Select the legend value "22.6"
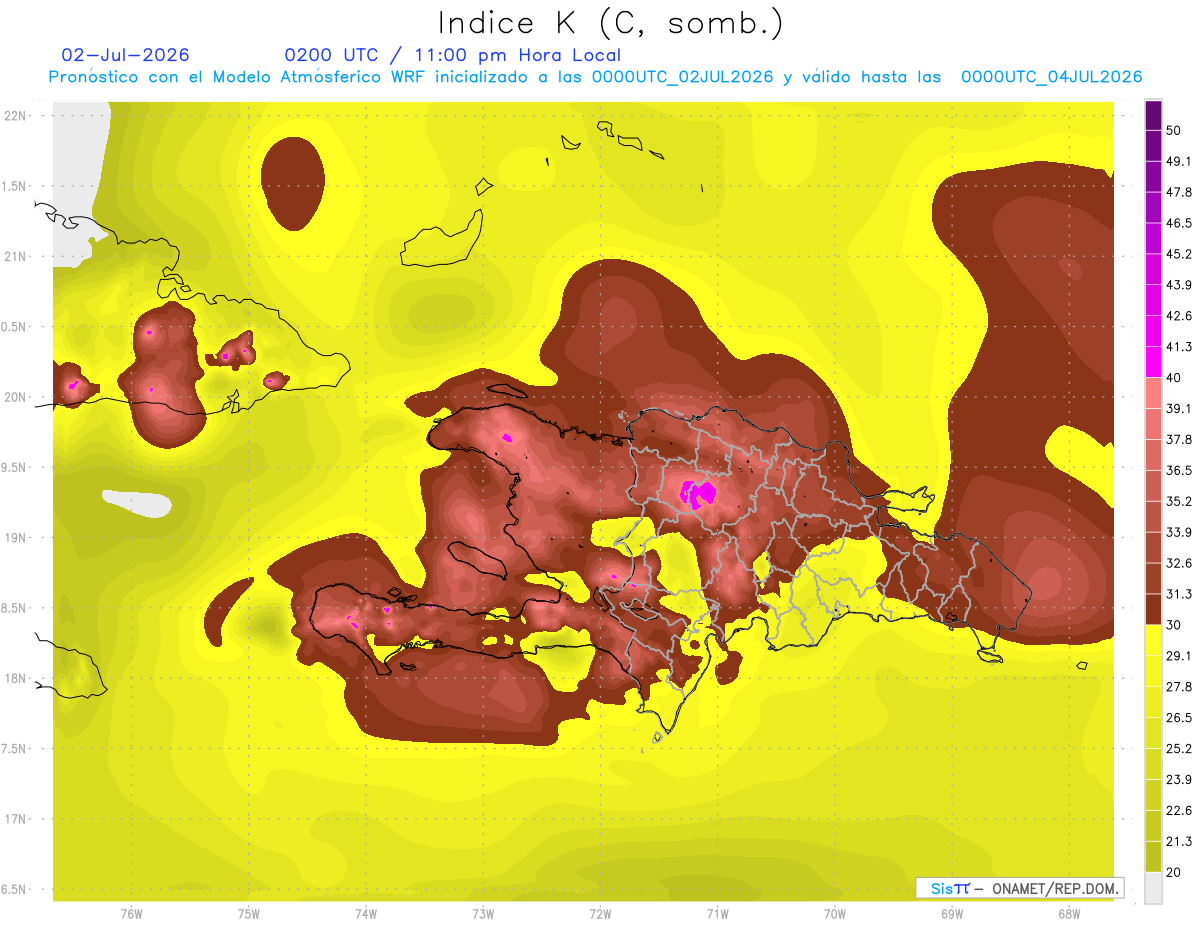 (x=1179, y=810)
